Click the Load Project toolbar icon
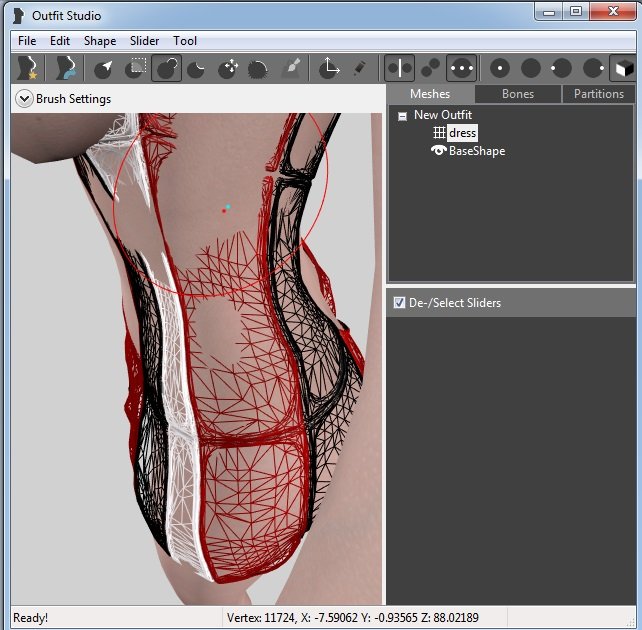Viewport: 642px width, 630px height. click(66, 68)
